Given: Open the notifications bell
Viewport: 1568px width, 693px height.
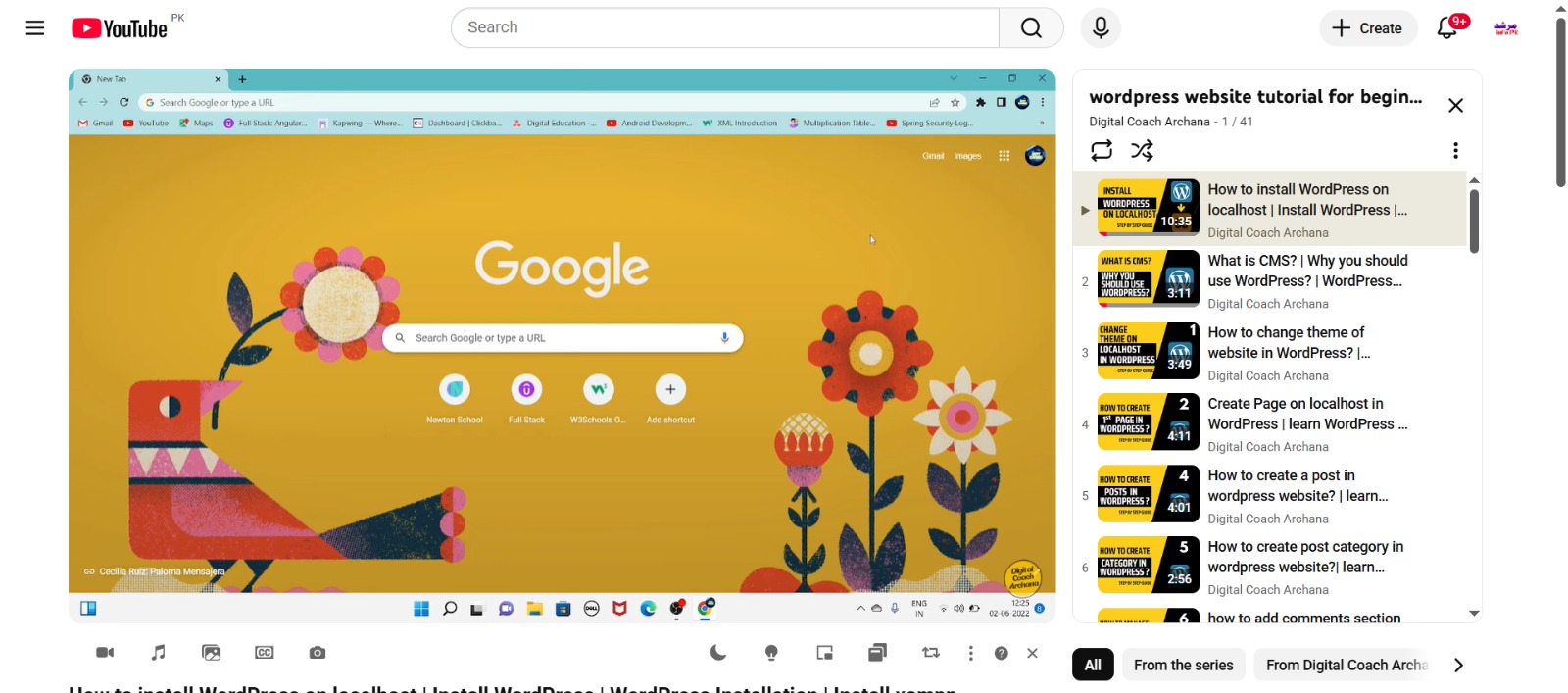Looking at the screenshot, I should click(x=1448, y=27).
